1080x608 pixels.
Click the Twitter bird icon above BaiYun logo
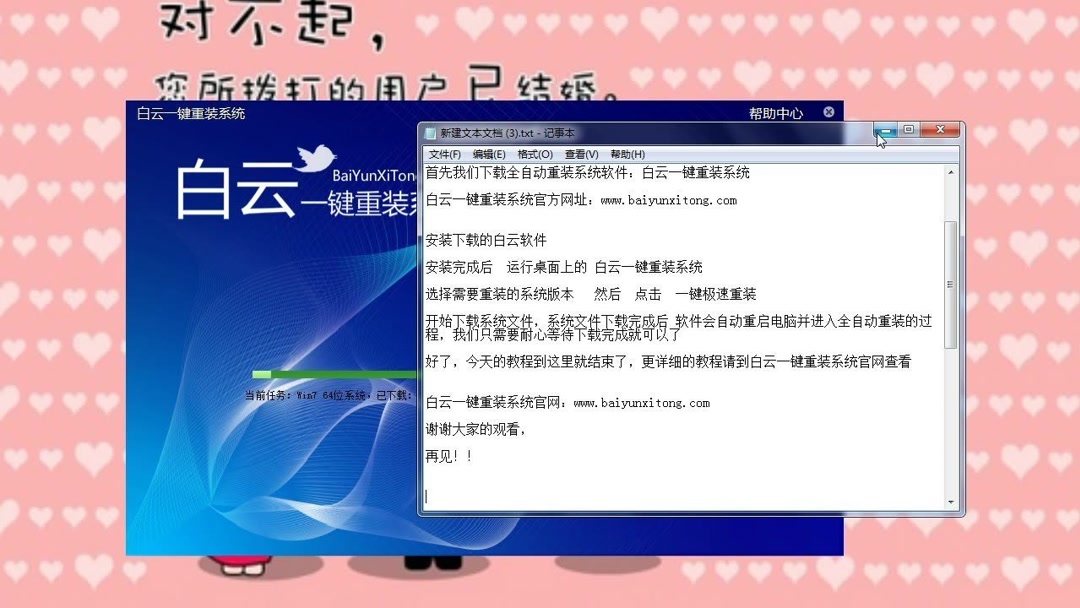[317, 157]
